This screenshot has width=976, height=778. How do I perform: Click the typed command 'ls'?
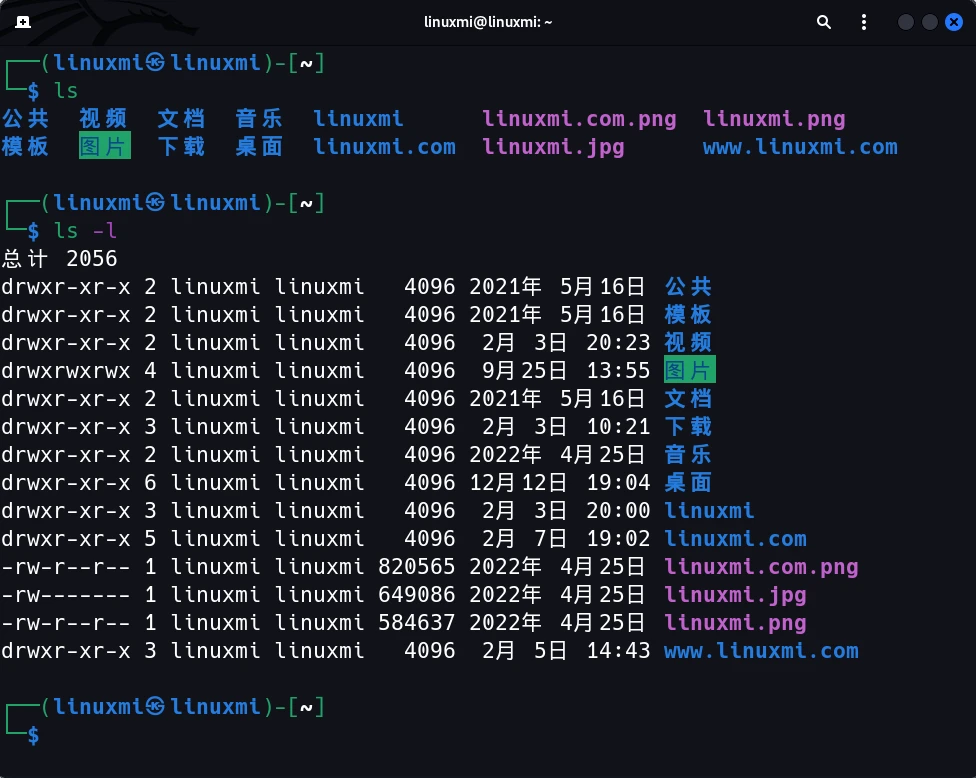[x=66, y=91]
